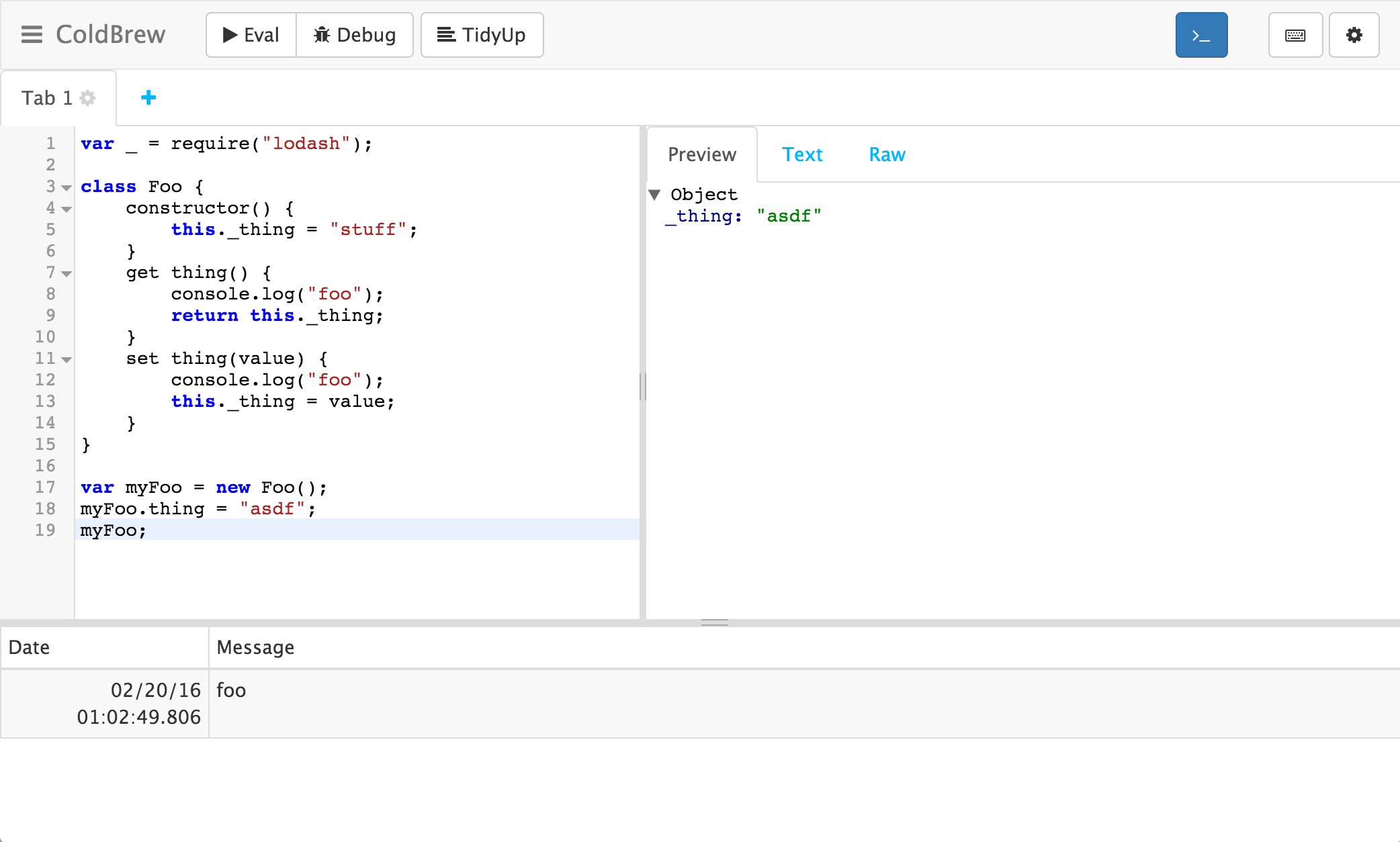Screen dimensions: 1400x842
Task: Fold the constructor block at line 4
Action: pyautogui.click(x=67, y=209)
